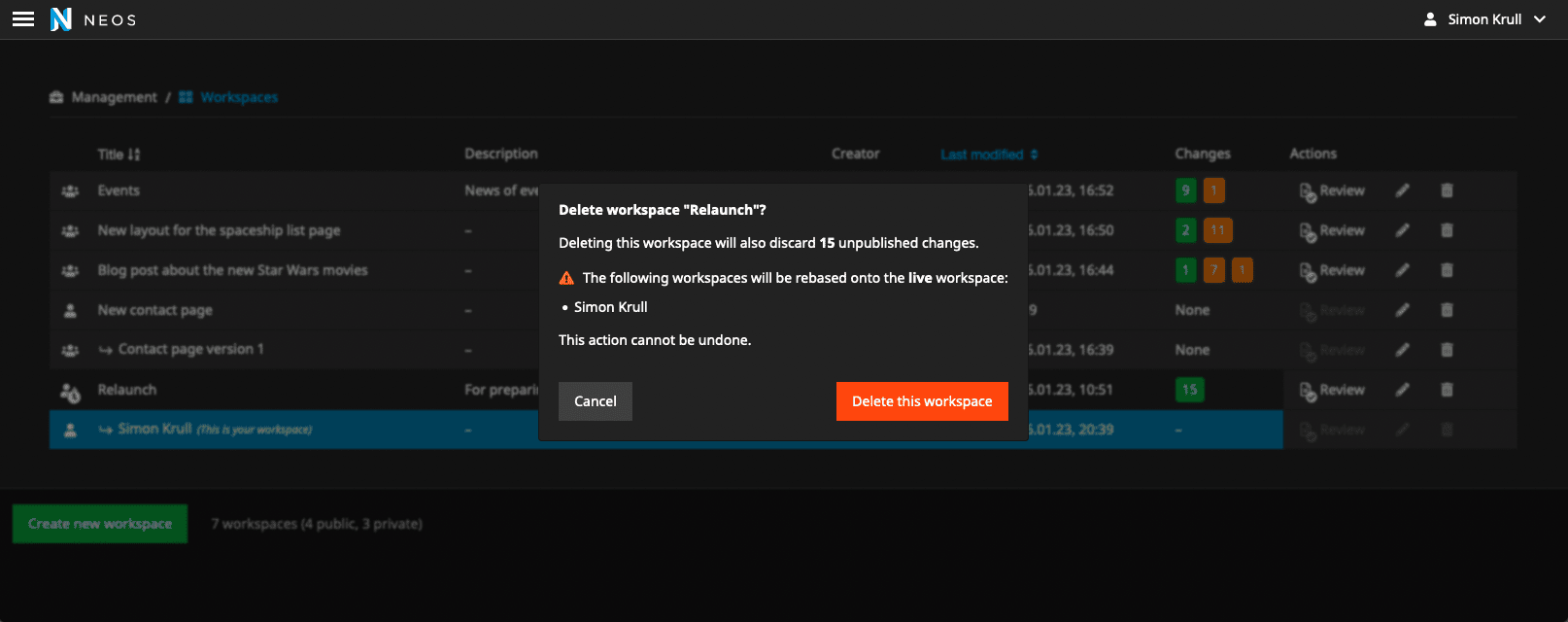Sort by Last modified column
The height and width of the screenshot is (622, 1568).
coord(989,155)
